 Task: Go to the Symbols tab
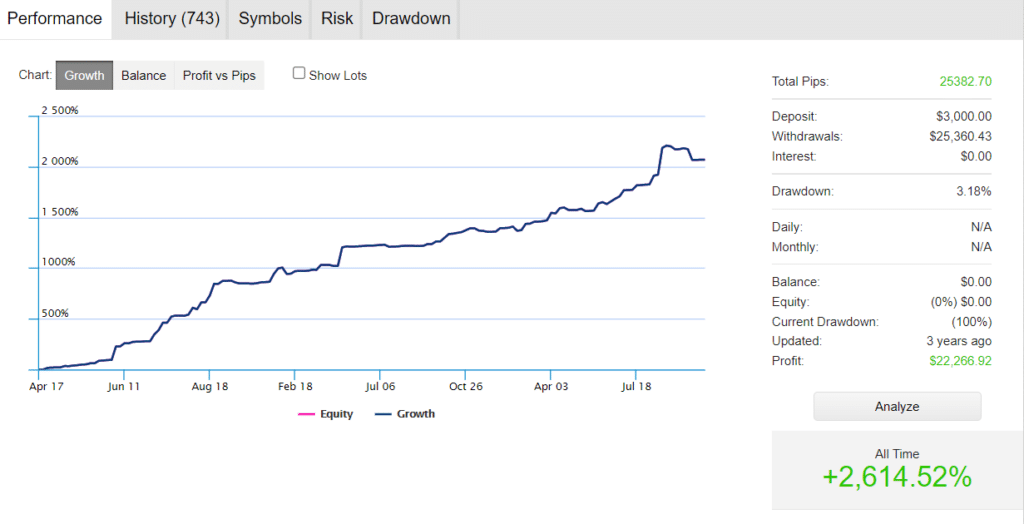click(269, 19)
